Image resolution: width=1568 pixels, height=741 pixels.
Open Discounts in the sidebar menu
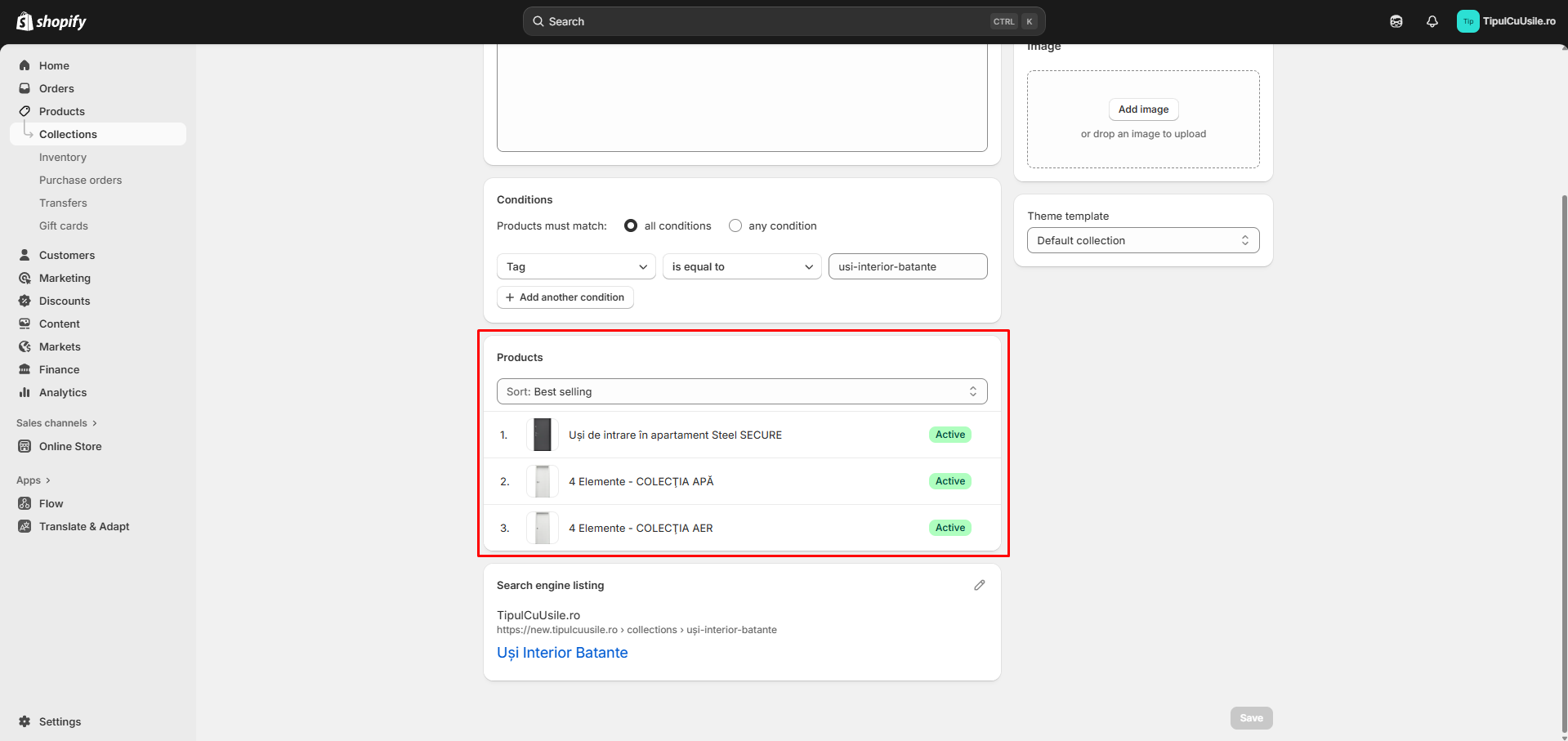(65, 301)
